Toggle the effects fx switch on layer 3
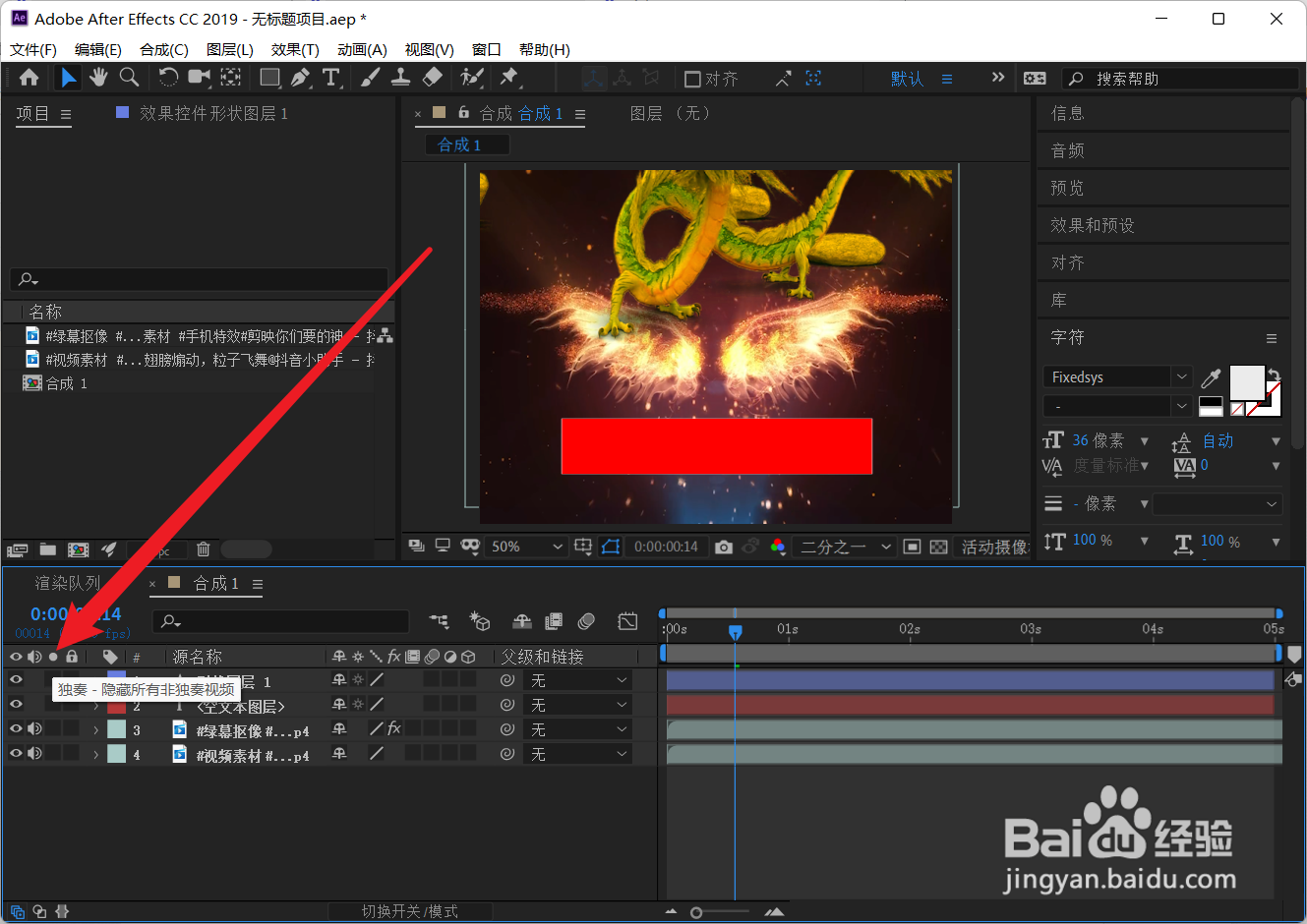This screenshot has height=924, width=1307. pyautogui.click(x=394, y=728)
